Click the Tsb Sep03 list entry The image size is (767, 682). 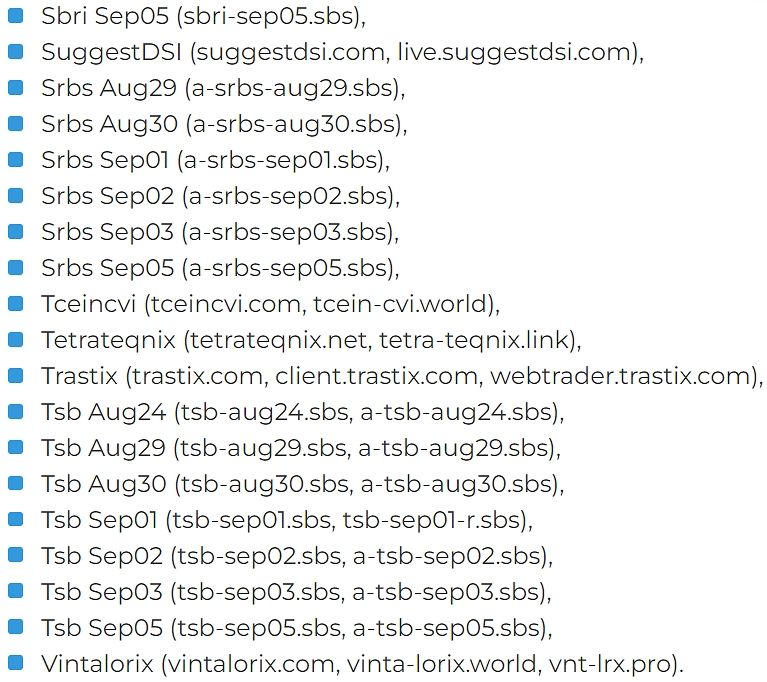(x=295, y=592)
